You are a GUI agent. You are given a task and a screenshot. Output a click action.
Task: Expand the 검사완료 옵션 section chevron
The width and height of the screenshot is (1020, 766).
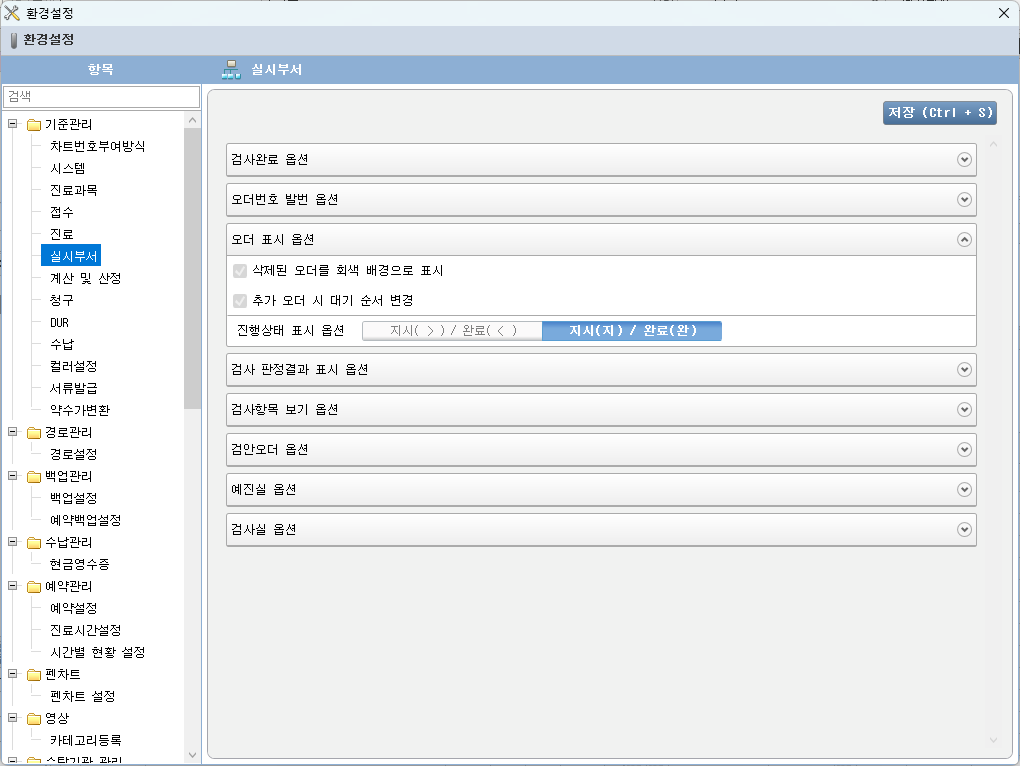964,160
